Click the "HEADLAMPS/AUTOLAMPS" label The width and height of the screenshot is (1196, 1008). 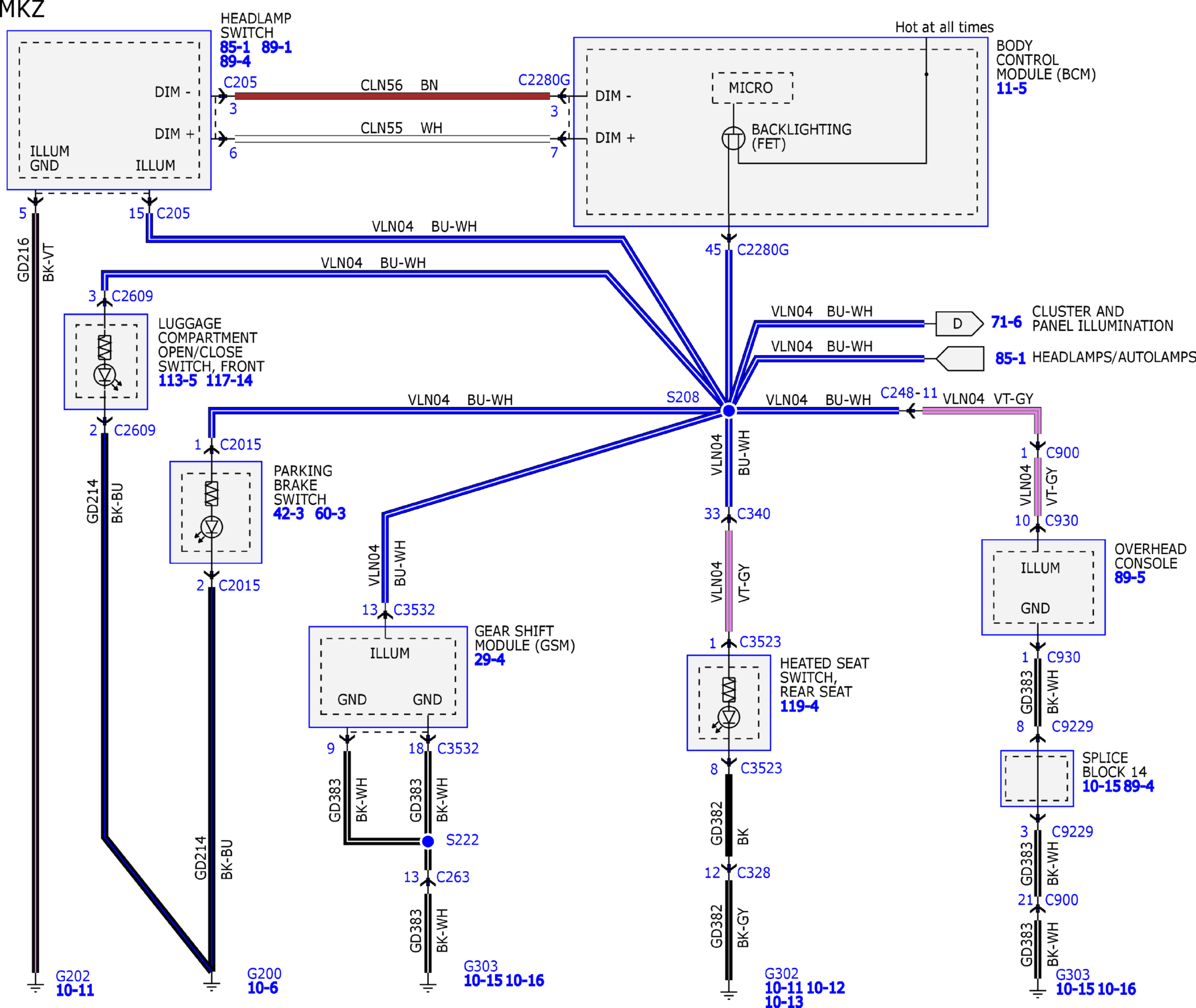[1113, 357]
